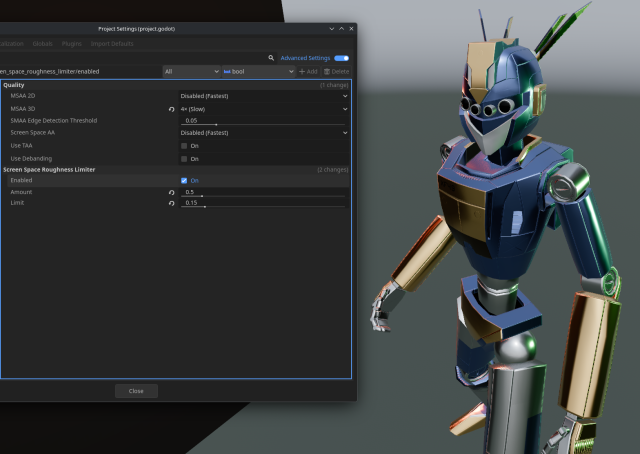
Task: Enable the Use TAA checkbox
Action: click(184, 146)
